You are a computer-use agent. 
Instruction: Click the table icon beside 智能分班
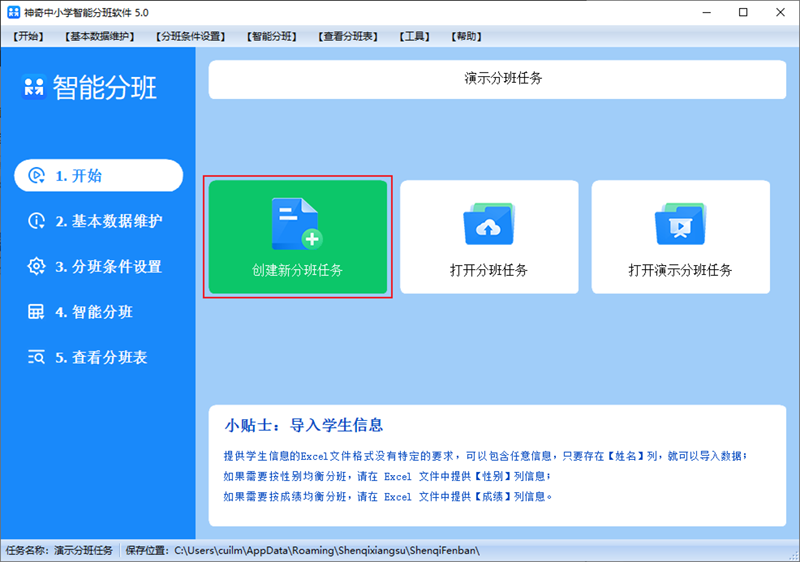point(37,312)
